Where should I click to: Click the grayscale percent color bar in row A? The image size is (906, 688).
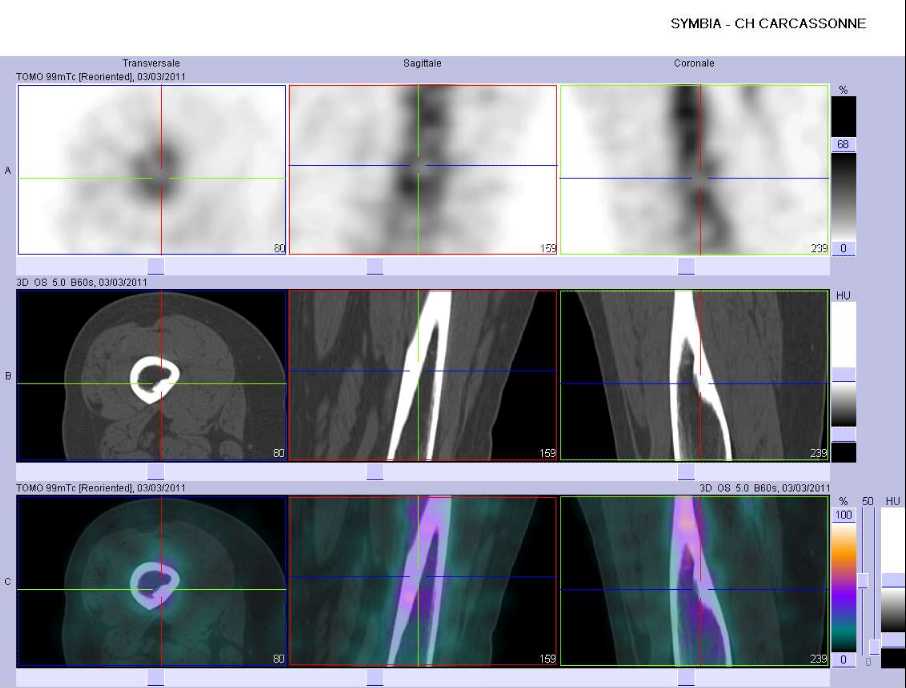pyautogui.click(x=843, y=196)
